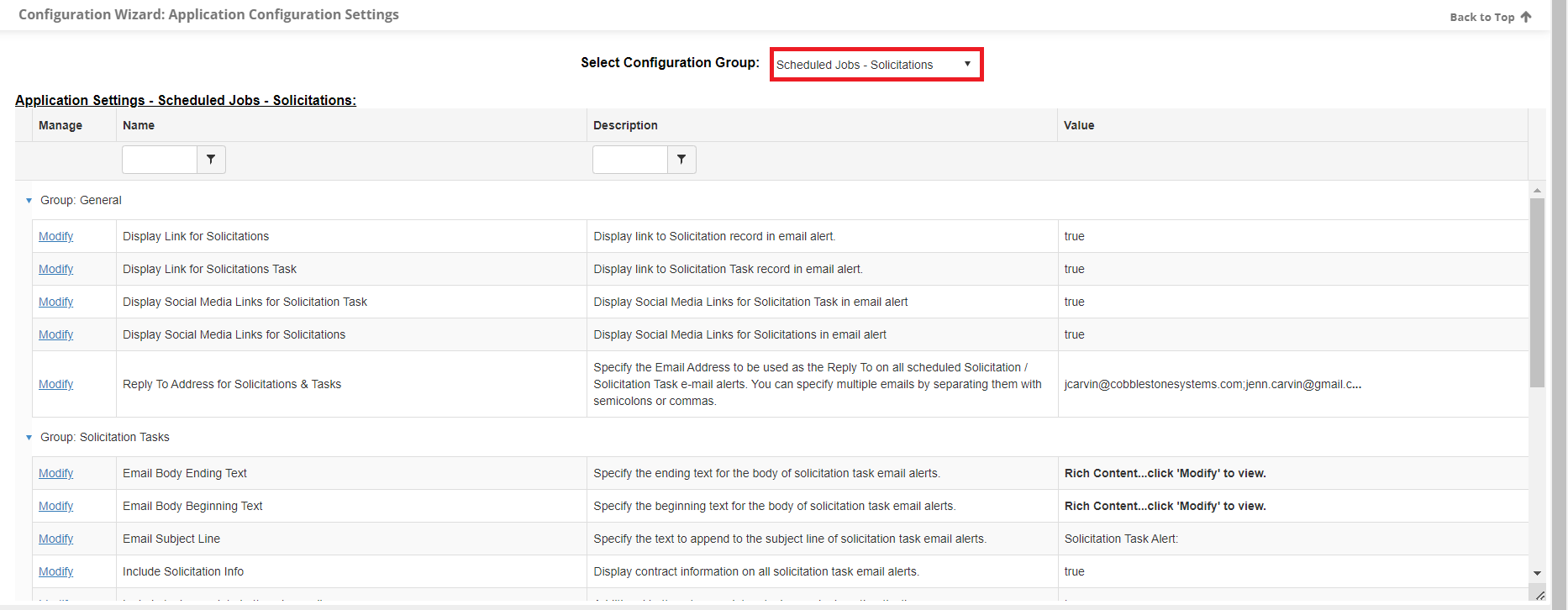Collapse the Group: General section
1568x610 pixels.
click(x=29, y=201)
